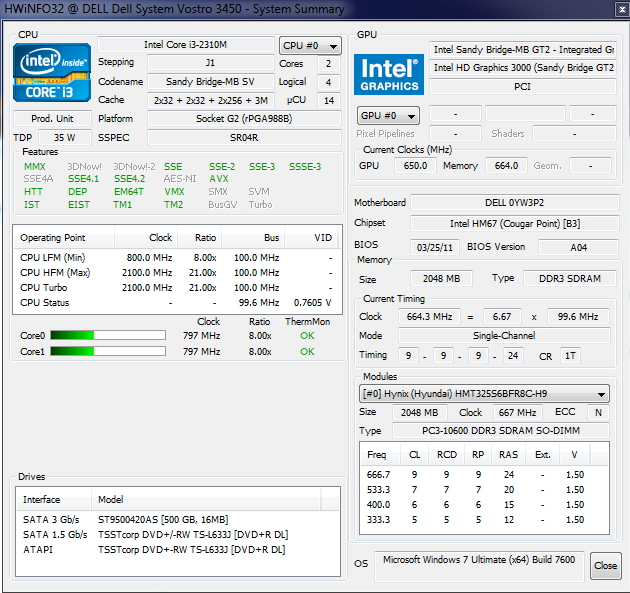The height and width of the screenshot is (593, 630).
Task: Click the Model column header in Drives
Action: click(206, 499)
